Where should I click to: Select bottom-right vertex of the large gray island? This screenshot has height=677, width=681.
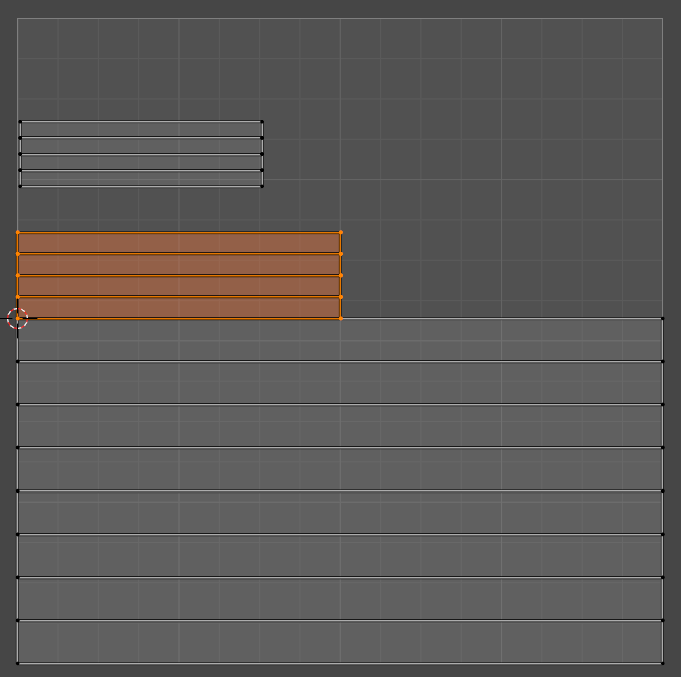[663, 663]
